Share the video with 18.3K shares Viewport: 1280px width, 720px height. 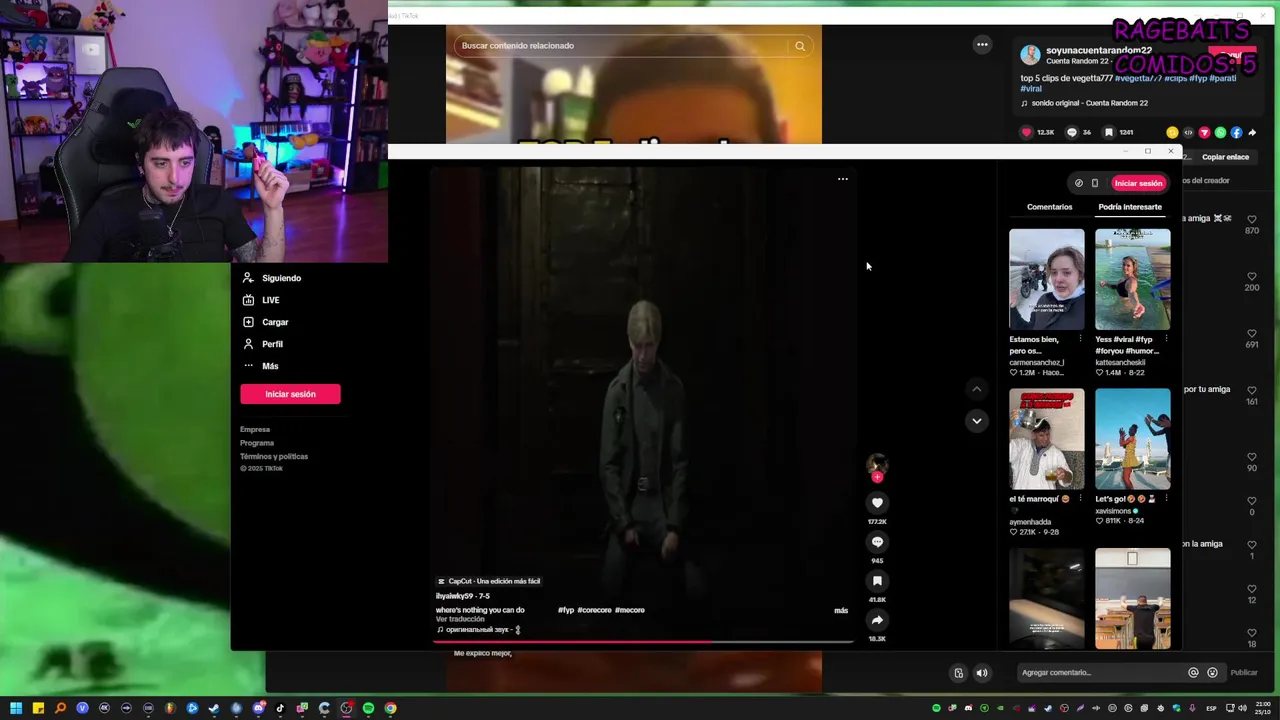pyautogui.click(x=877, y=620)
